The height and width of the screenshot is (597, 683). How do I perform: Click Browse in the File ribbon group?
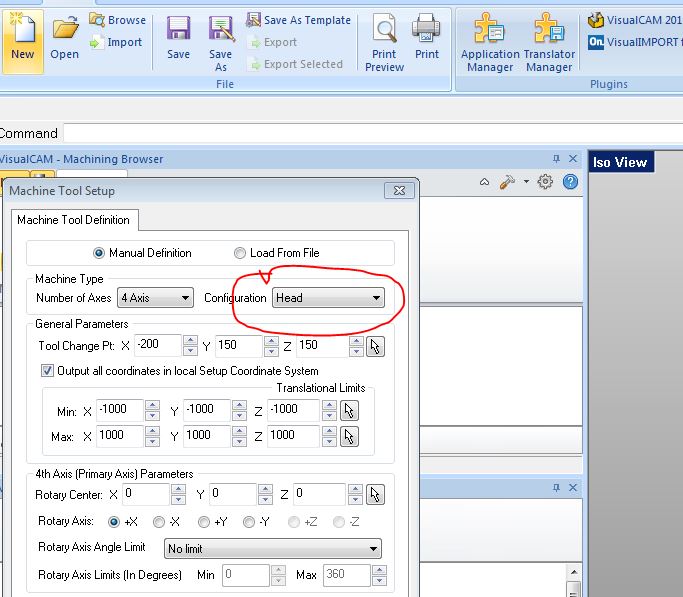pyautogui.click(x=118, y=20)
